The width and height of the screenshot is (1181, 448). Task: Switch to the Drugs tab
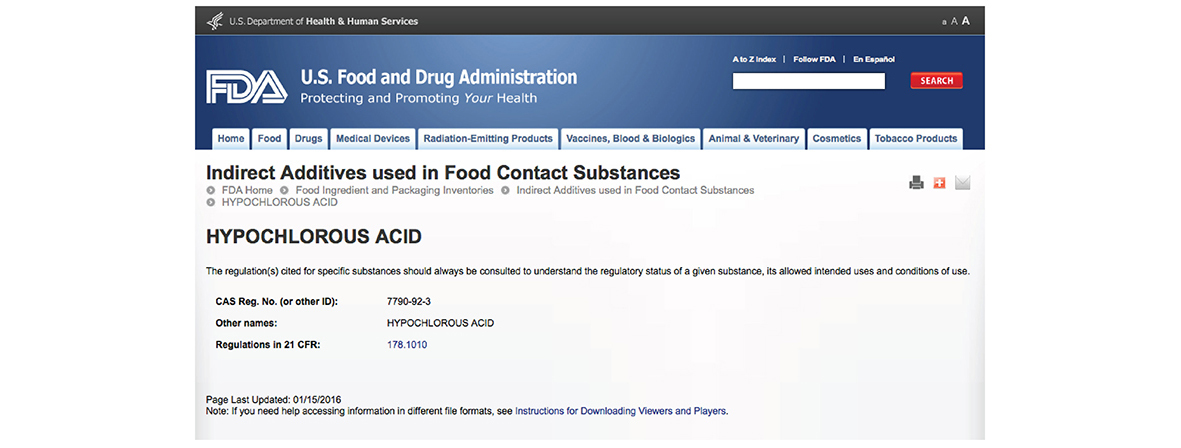[x=309, y=139]
